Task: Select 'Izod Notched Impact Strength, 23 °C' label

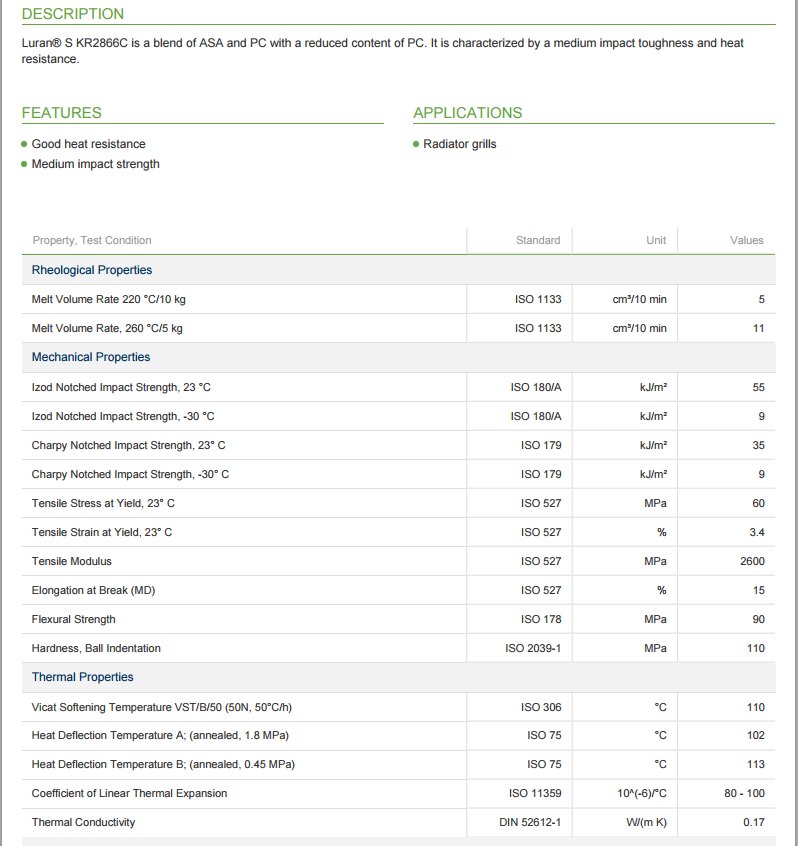Action: coord(121,387)
